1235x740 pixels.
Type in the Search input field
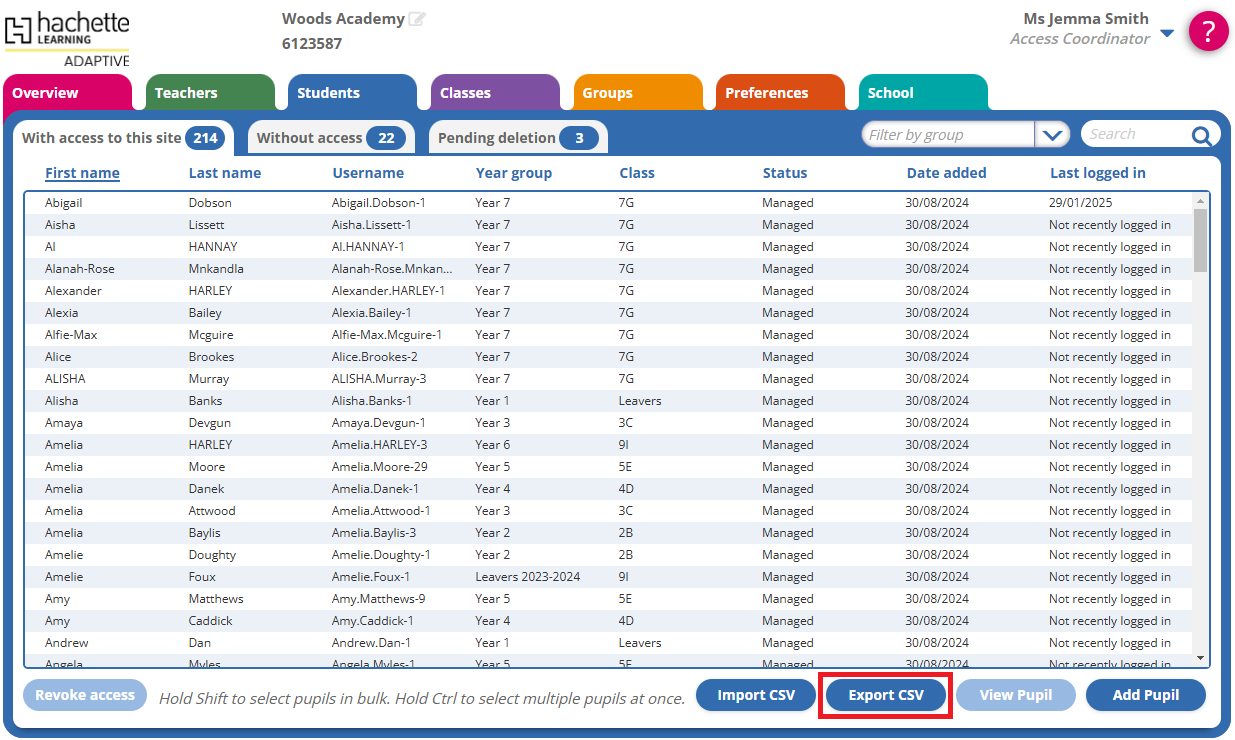point(1133,135)
